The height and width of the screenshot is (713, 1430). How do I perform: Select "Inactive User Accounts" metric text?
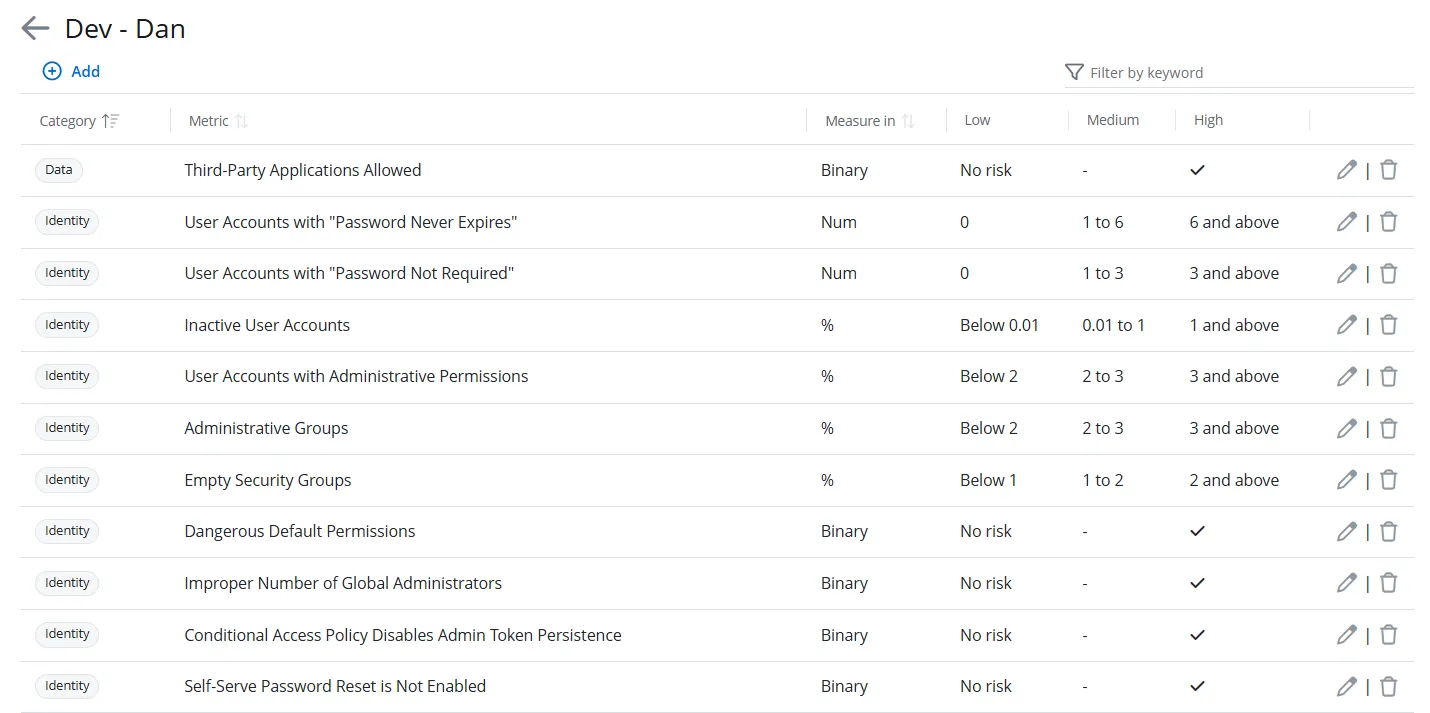point(267,325)
